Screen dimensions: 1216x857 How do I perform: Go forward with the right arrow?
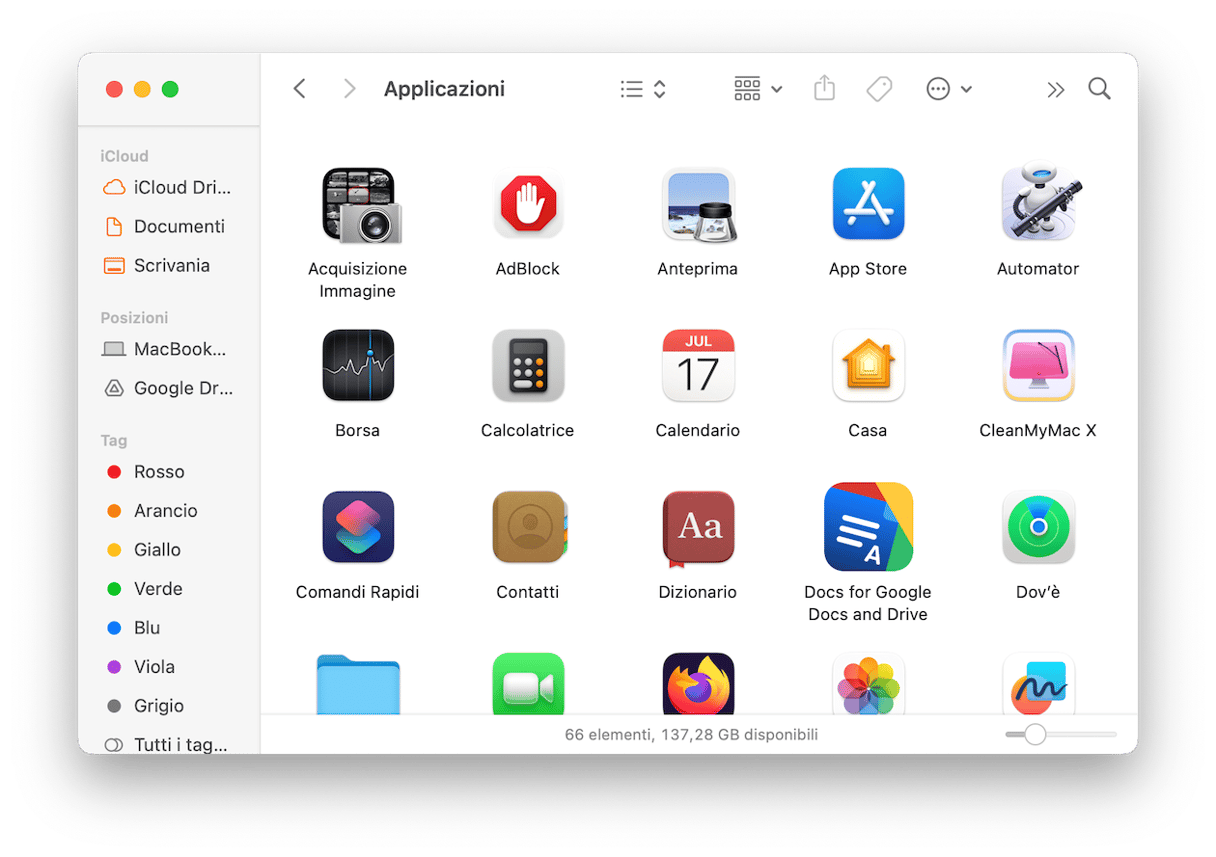(x=349, y=89)
